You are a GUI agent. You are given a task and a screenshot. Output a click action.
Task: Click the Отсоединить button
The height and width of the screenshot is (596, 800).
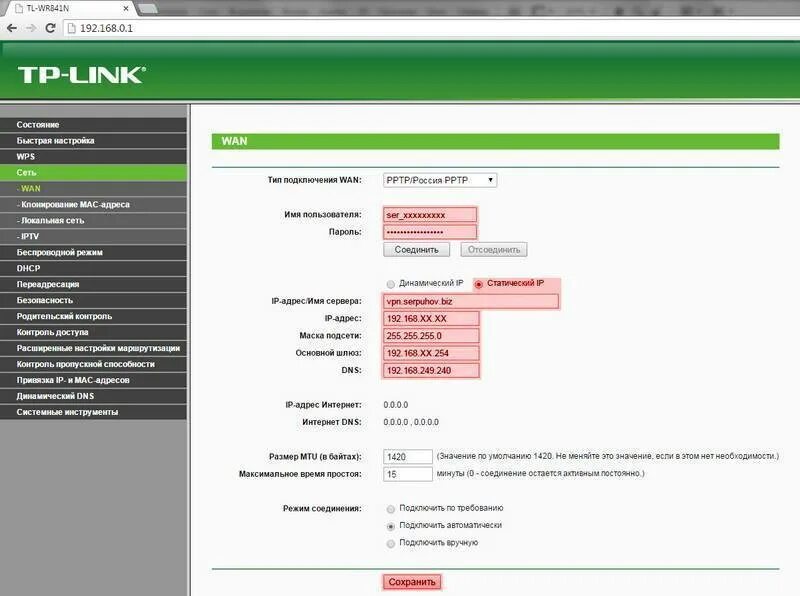(494, 250)
